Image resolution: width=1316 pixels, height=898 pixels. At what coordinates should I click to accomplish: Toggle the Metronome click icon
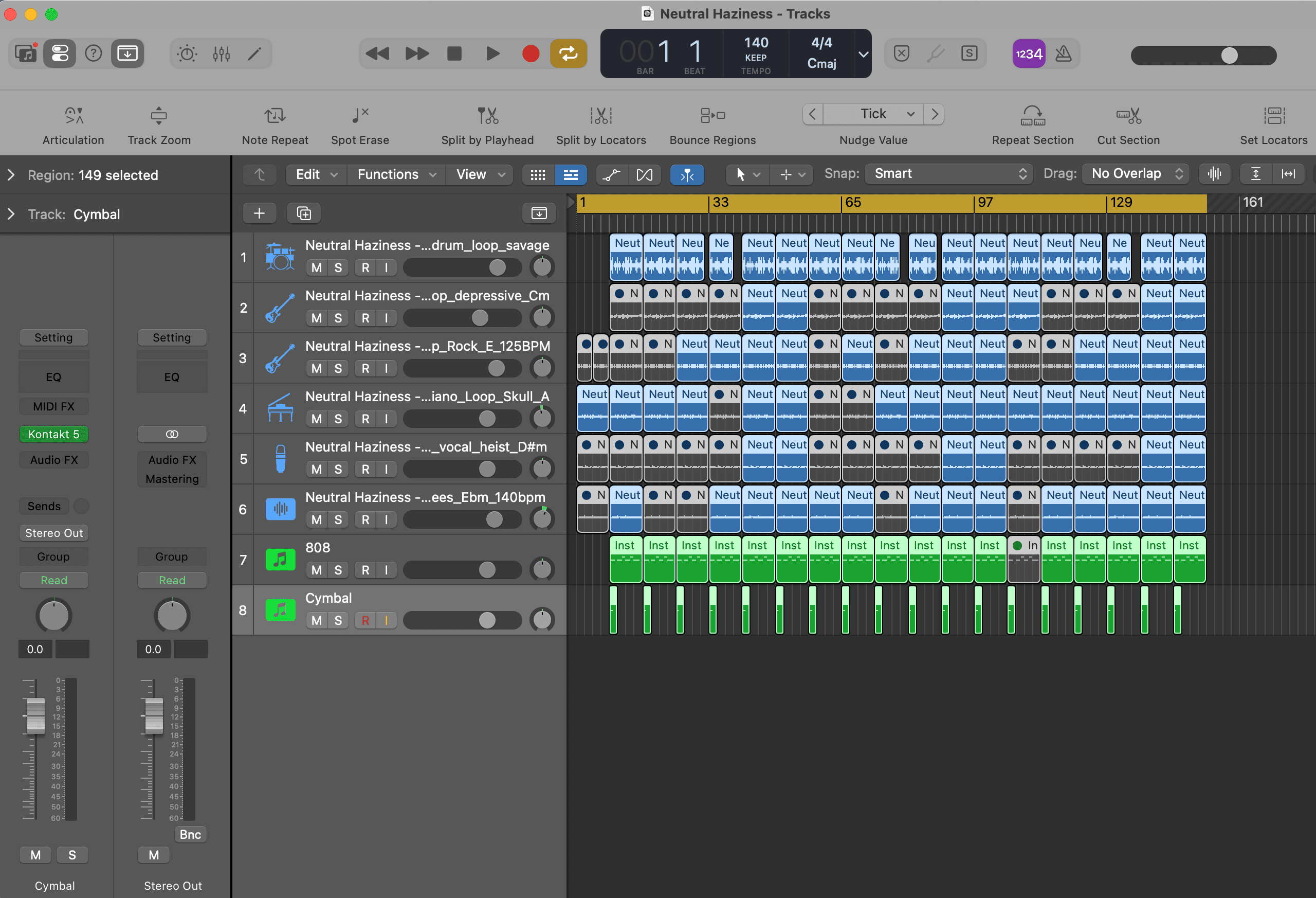[1064, 54]
